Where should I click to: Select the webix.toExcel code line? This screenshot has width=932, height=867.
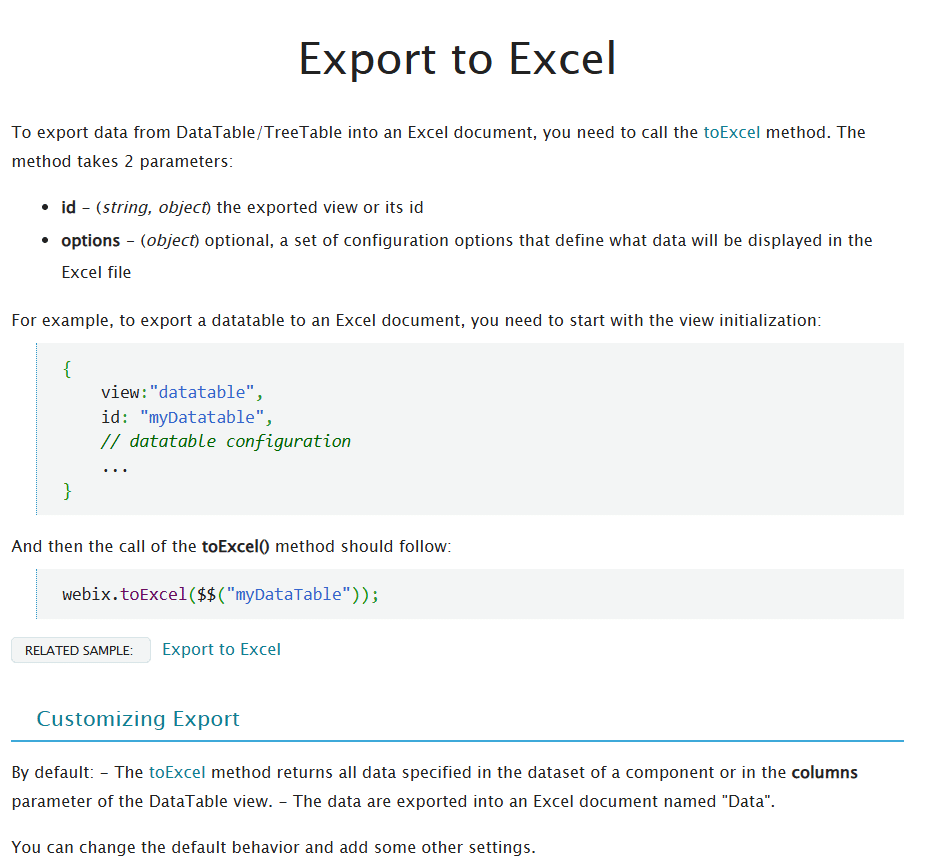pos(220,594)
